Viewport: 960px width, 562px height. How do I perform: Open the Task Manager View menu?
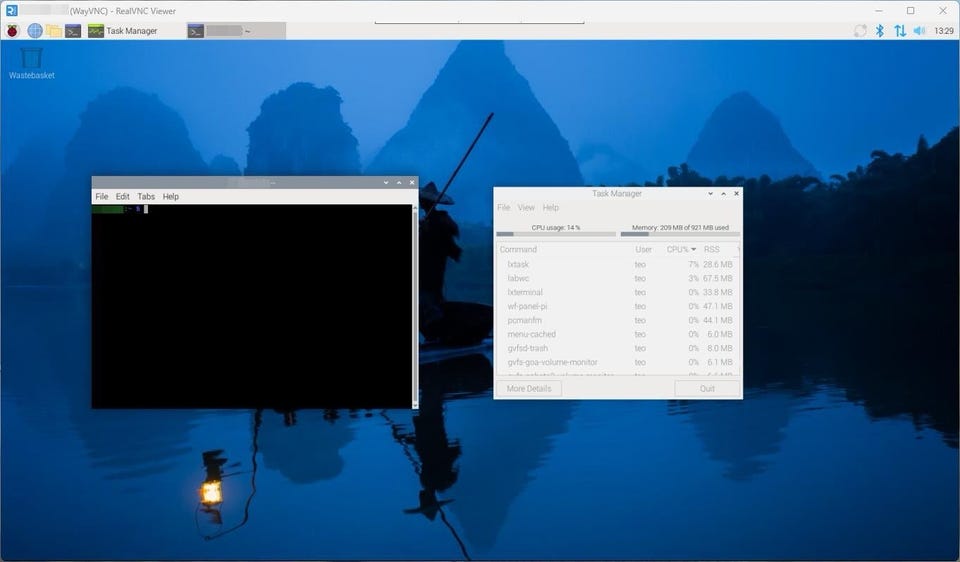click(x=526, y=208)
